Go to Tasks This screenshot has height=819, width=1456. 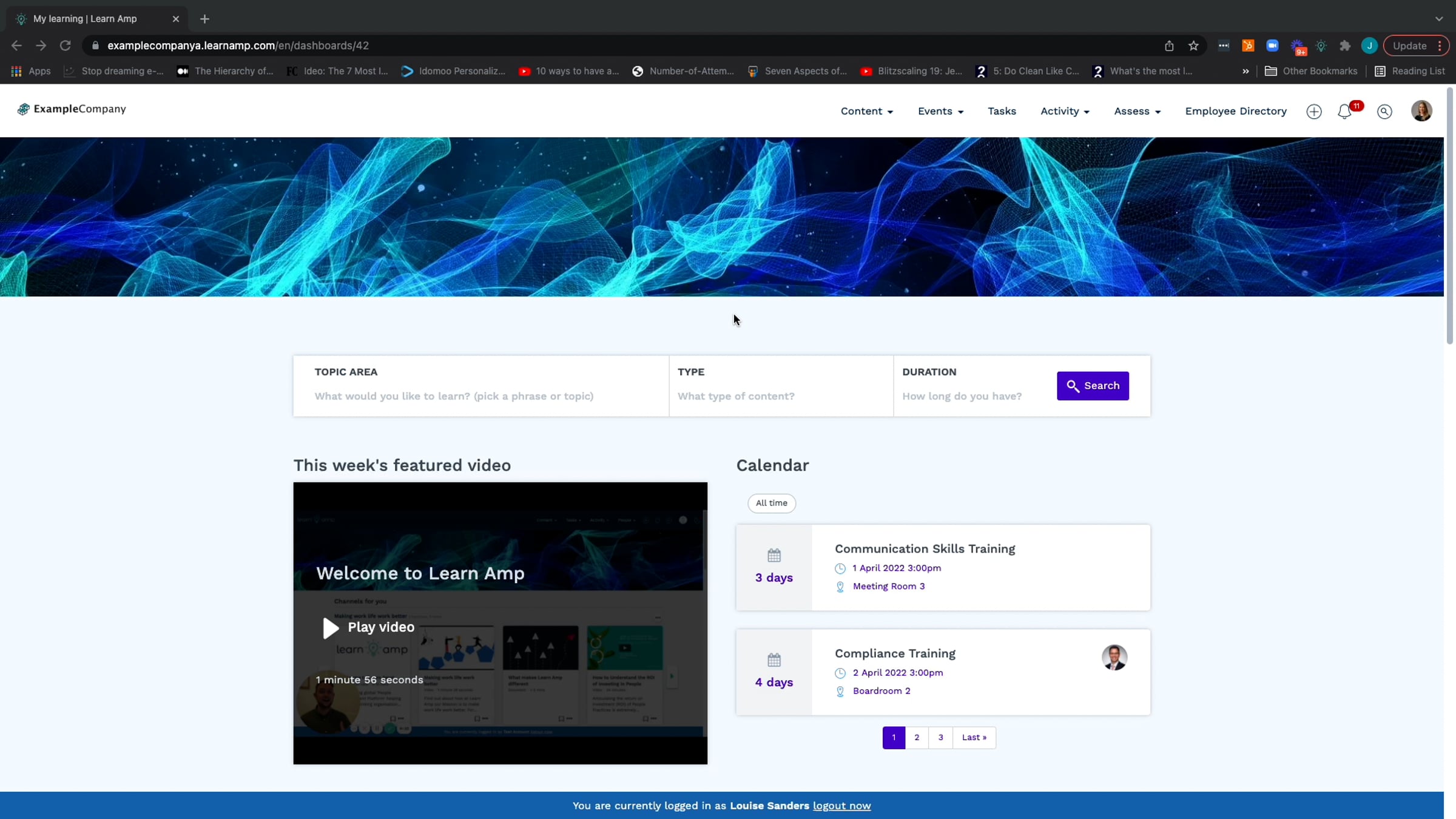1002,111
